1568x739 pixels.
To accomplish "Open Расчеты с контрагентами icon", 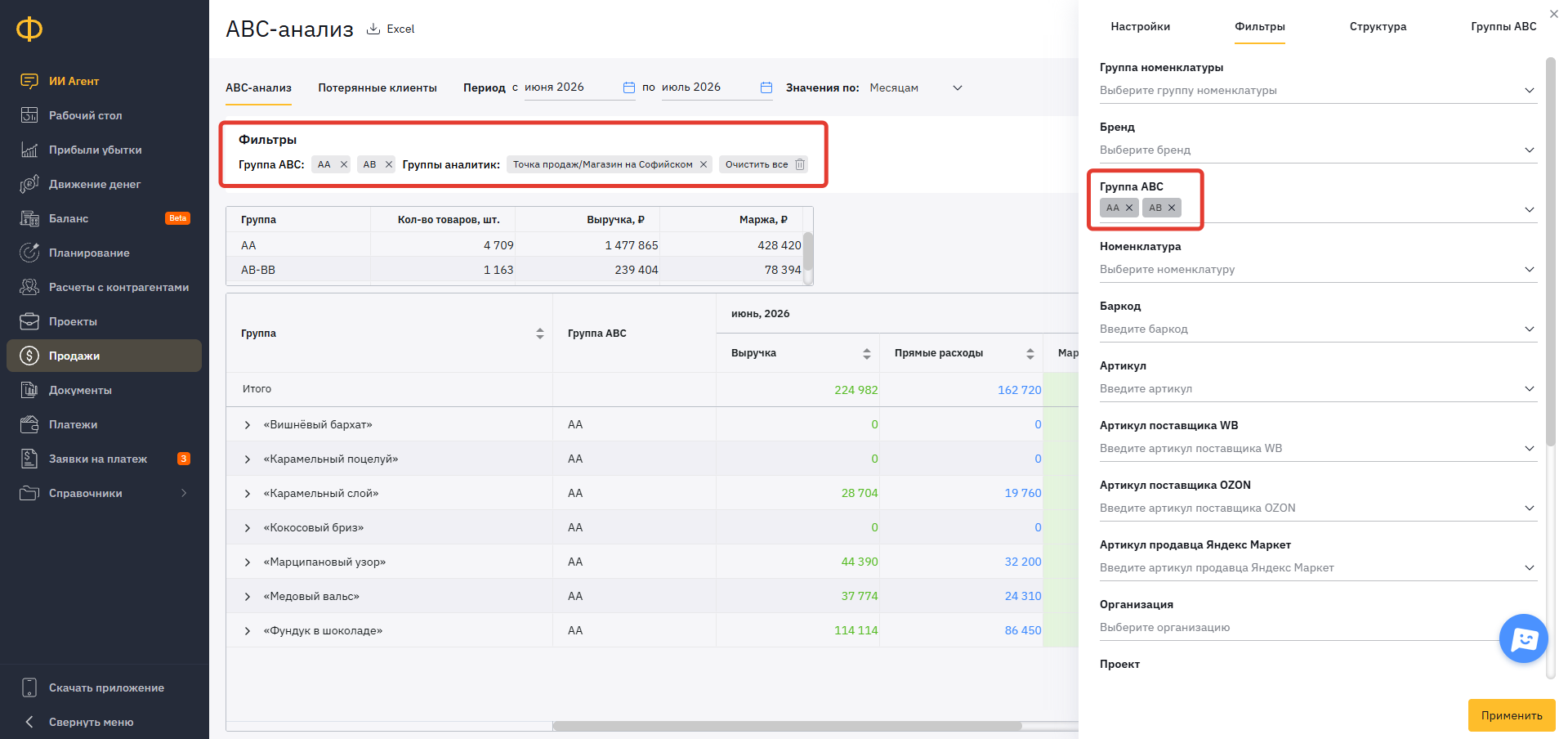I will click(29, 287).
